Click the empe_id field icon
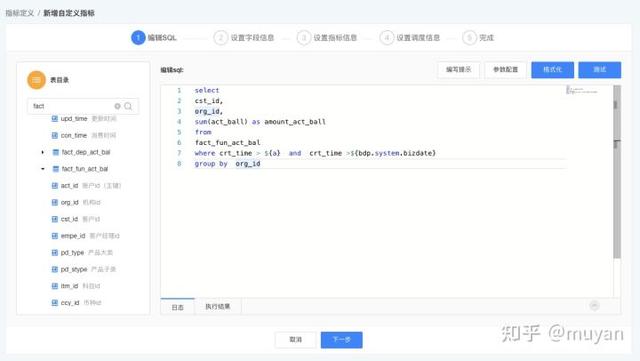The width and height of the screenshot is (640, 361). pyautogui.click(x=55, y=236)
